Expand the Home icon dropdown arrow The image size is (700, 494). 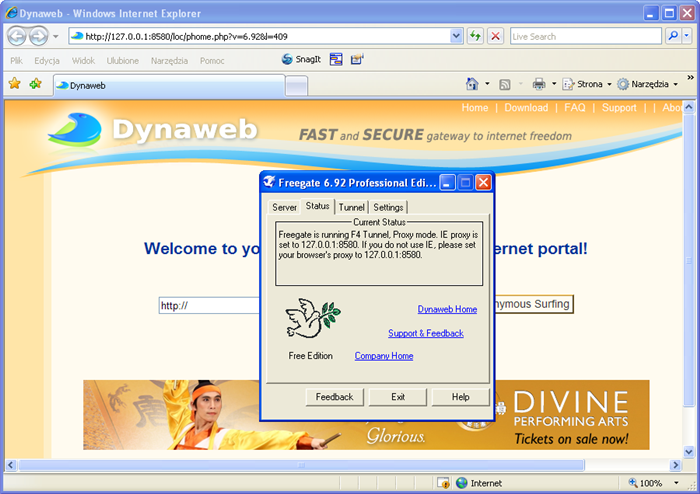[x=487, y=84]
